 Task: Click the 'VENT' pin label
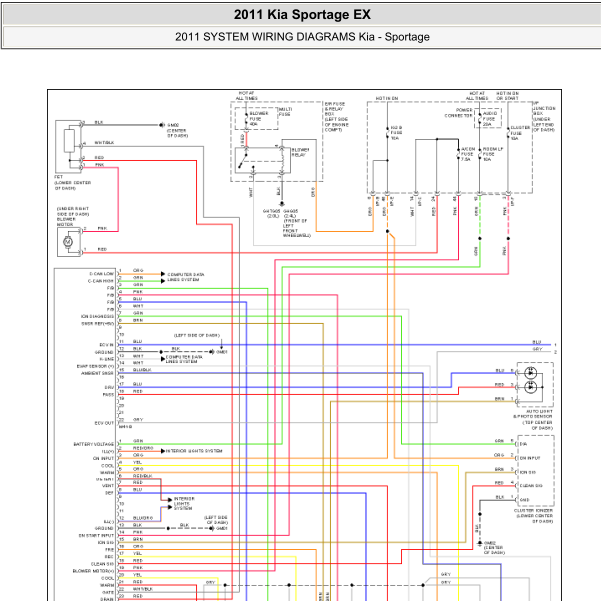(x=108, y=486)
